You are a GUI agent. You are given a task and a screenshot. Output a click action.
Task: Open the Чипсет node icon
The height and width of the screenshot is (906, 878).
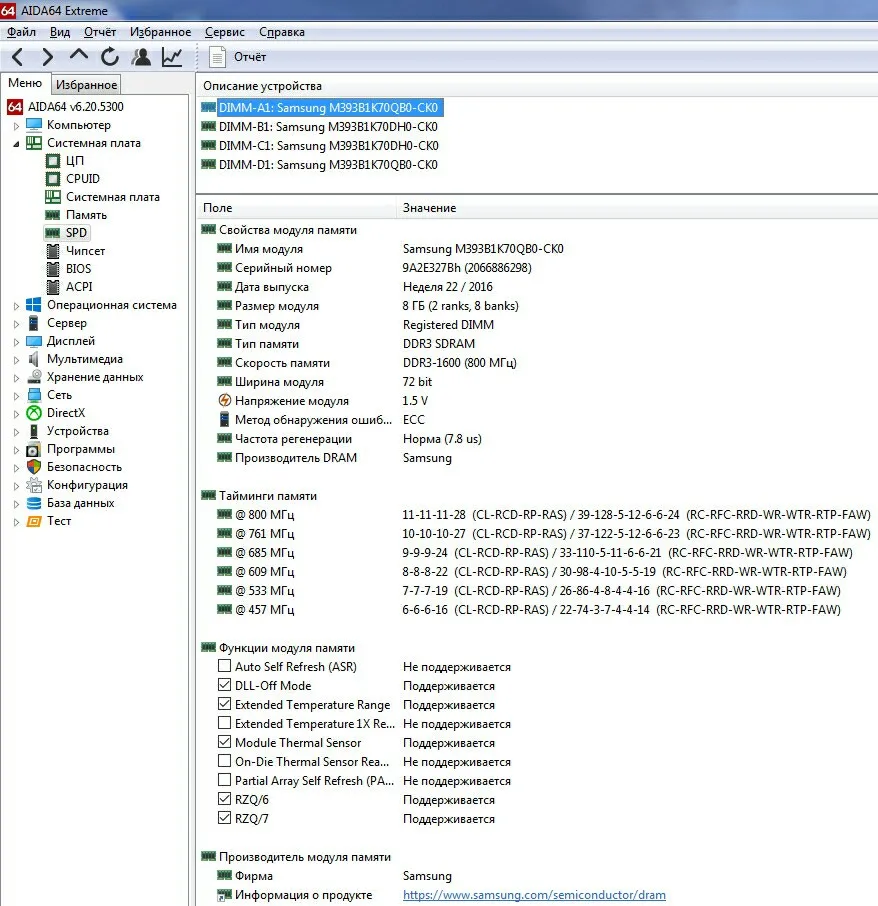point(53,251)
